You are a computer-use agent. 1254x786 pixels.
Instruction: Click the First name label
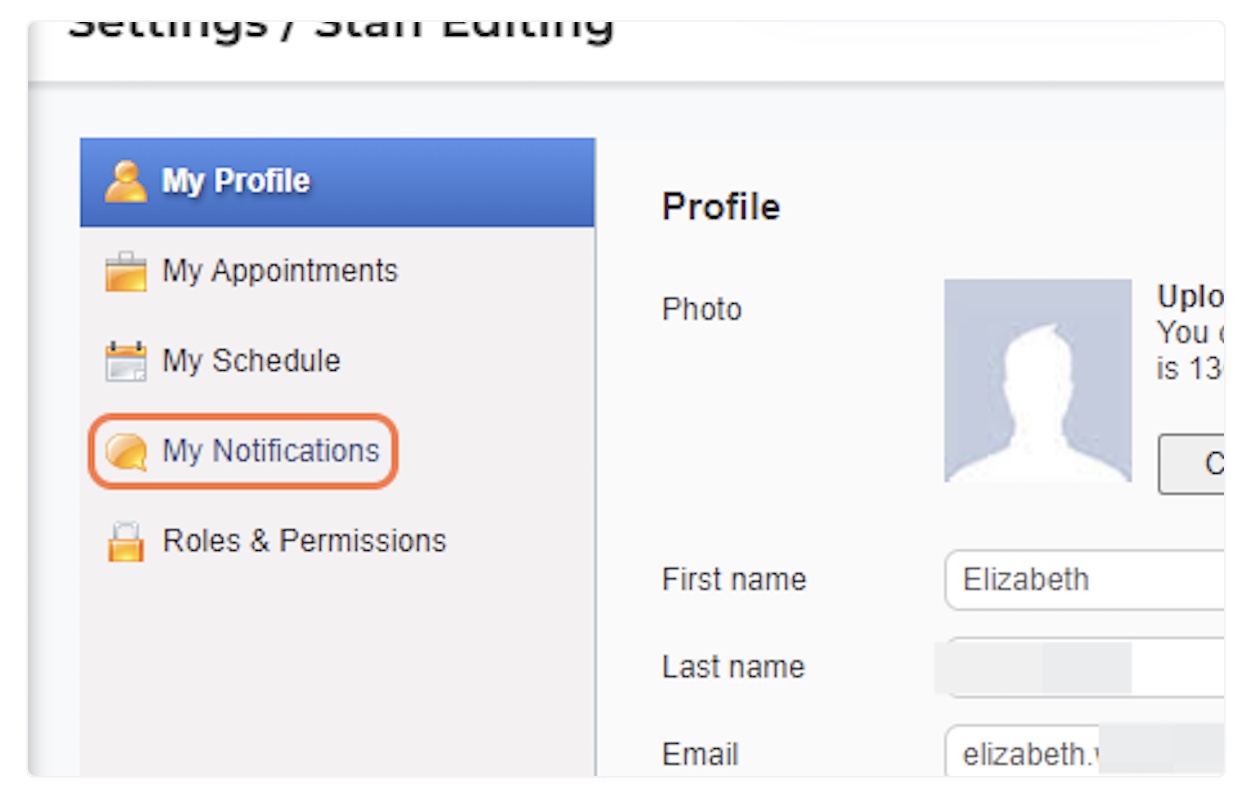point(734,579)
